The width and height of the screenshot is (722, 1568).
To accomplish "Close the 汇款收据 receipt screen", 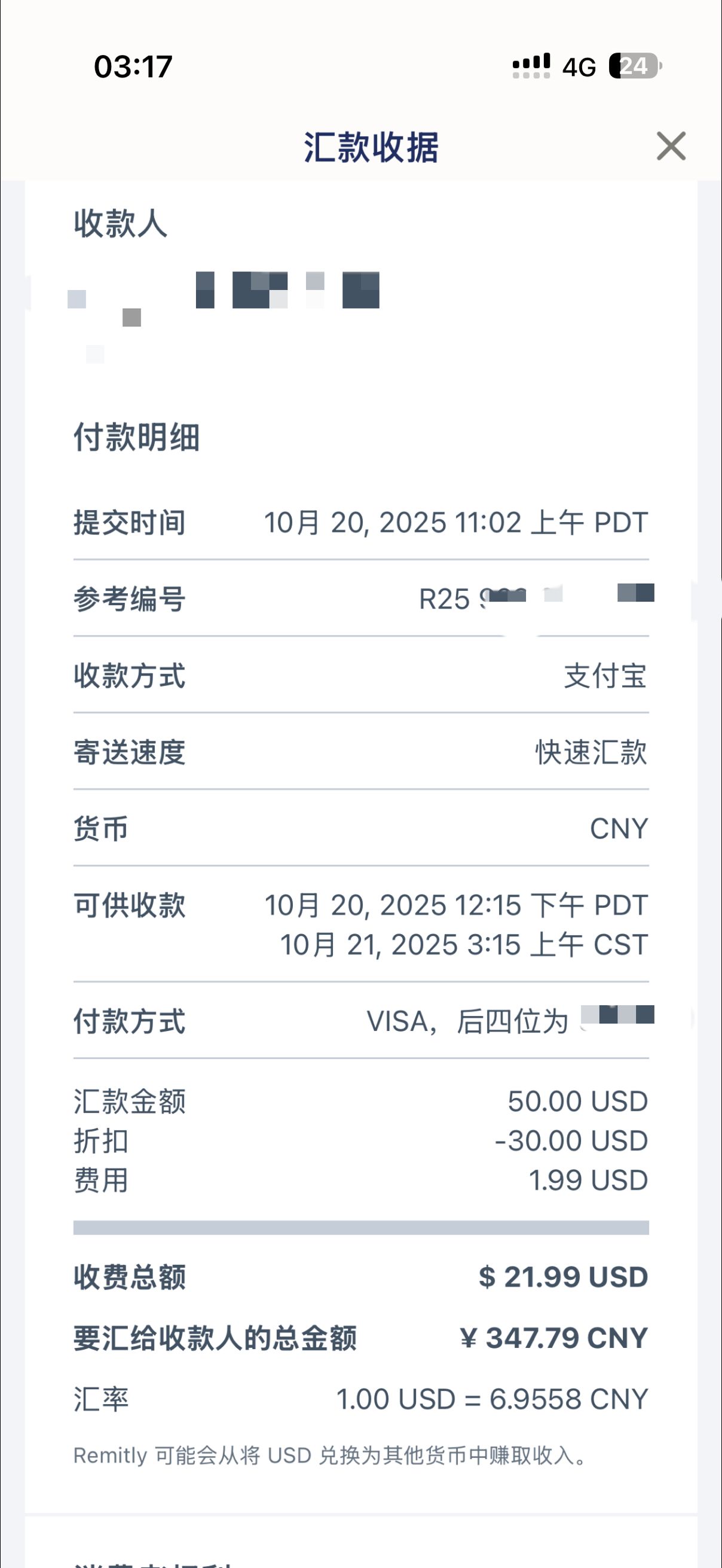I will pyautogui.click(x=671, y=146).
